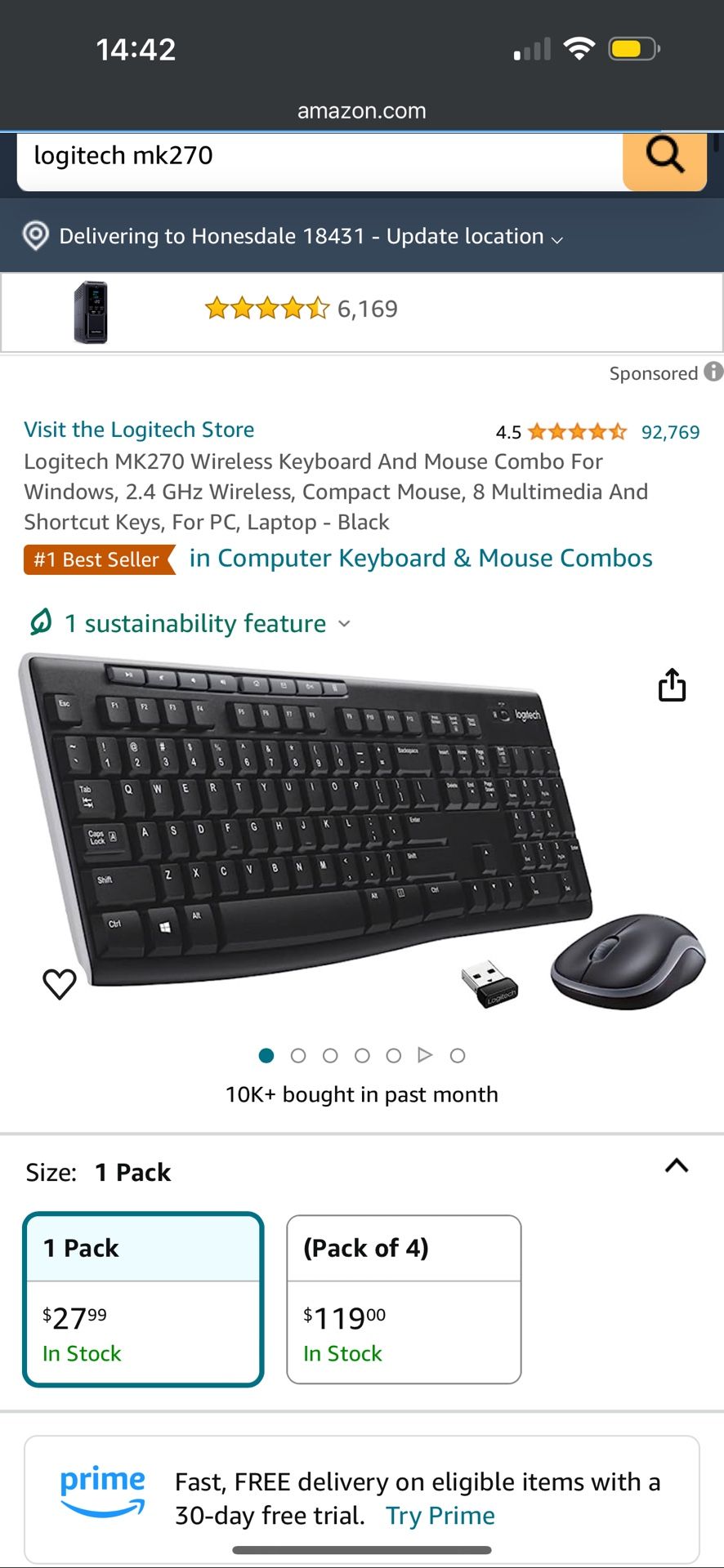Screen dimensions: 724x1568
Task: Collapse the Size section chevron
Action: point(677,1166)
